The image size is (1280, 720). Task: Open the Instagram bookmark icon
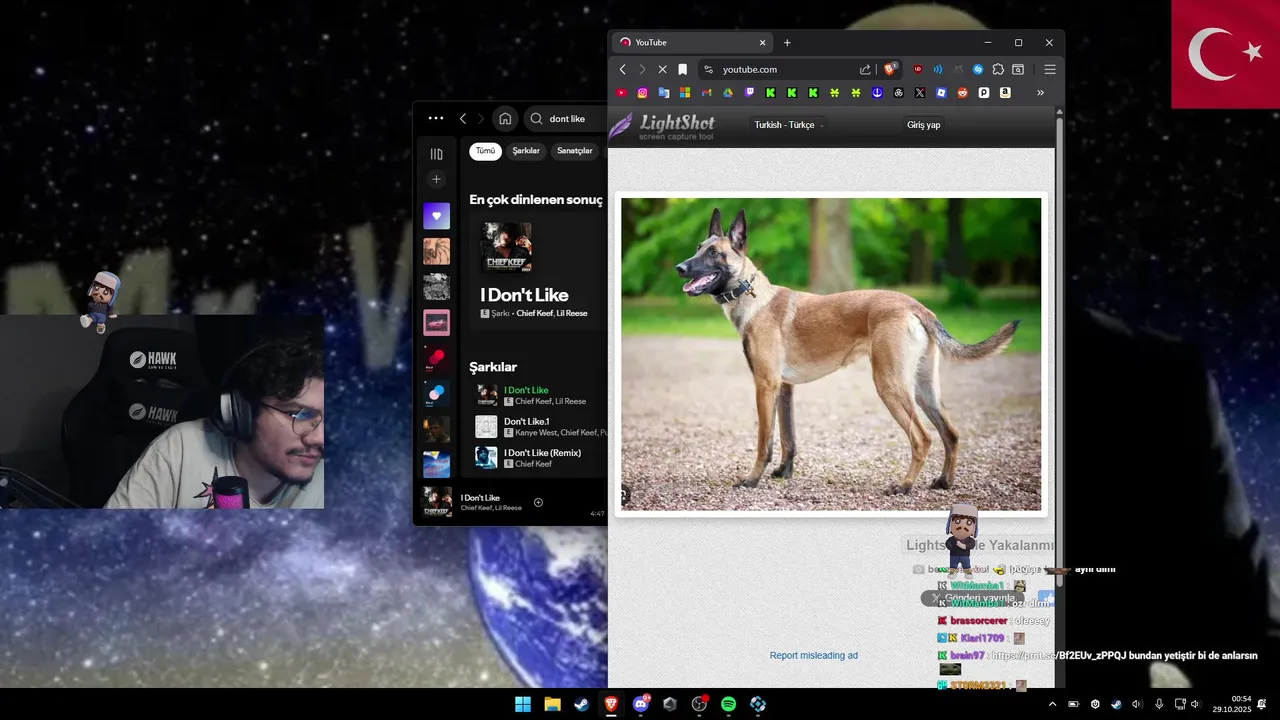pos(643,93)
